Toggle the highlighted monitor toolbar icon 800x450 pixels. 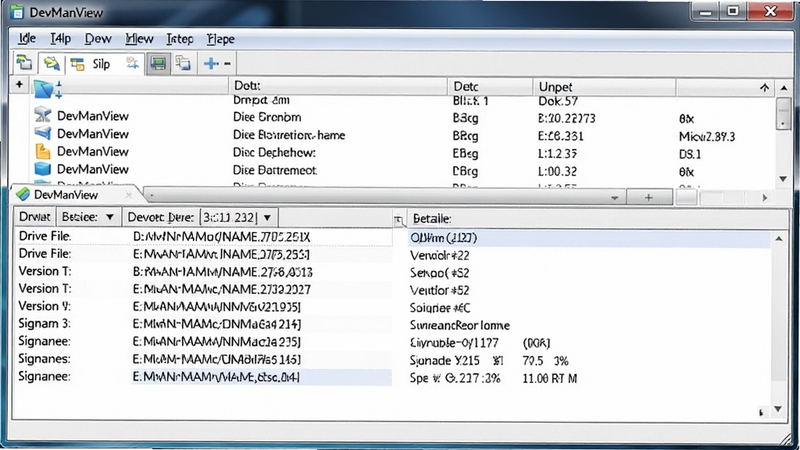coord(158,64)
